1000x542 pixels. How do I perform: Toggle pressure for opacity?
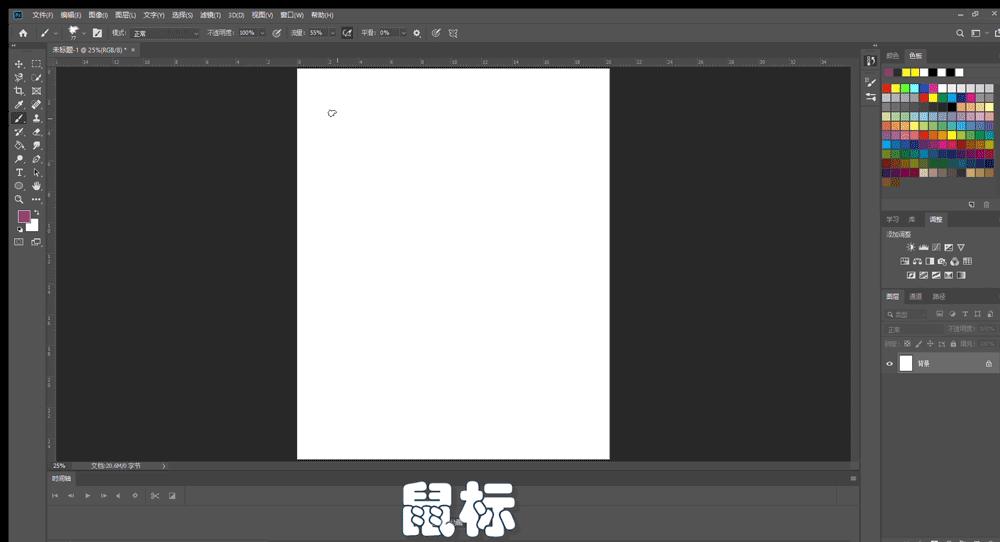pos(277,33)
